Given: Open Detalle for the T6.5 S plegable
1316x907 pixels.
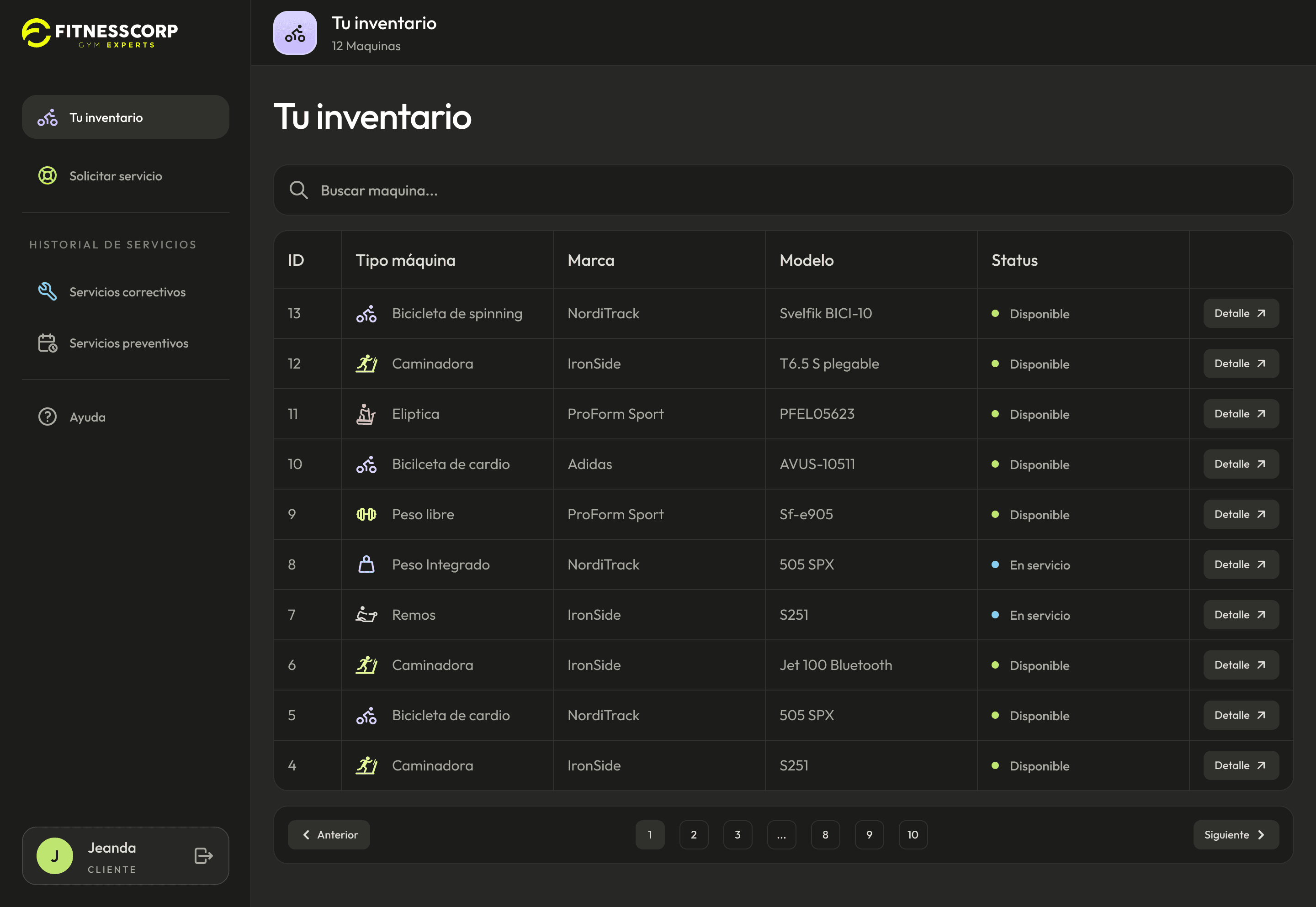Looking at the screenshot, I should [1241, 364].
